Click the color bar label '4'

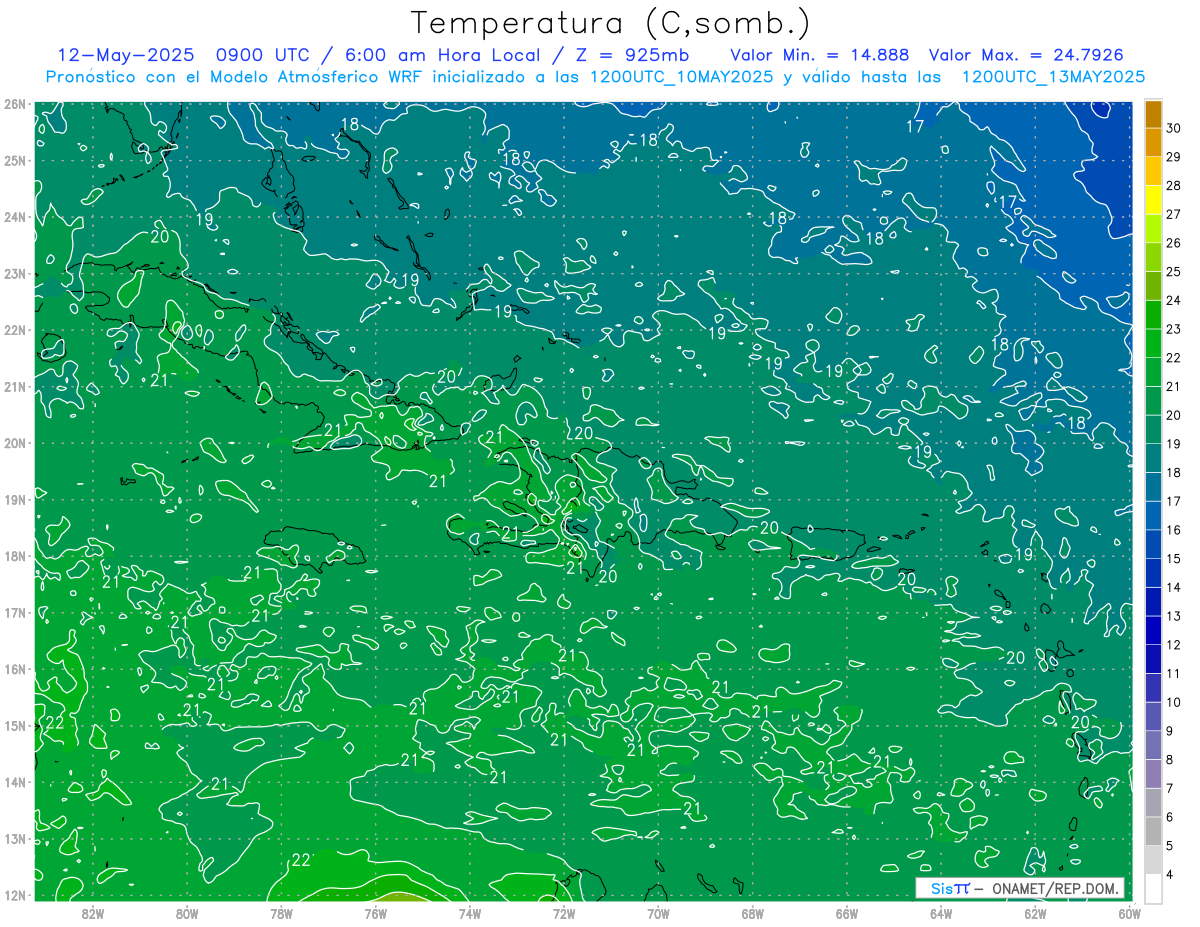pos(1172,874)
